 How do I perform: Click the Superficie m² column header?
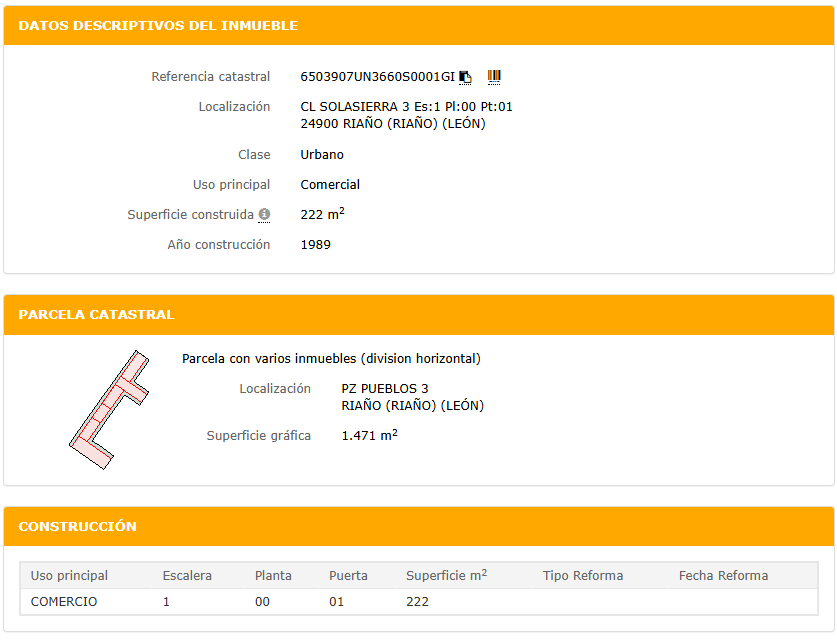point(446,575)
